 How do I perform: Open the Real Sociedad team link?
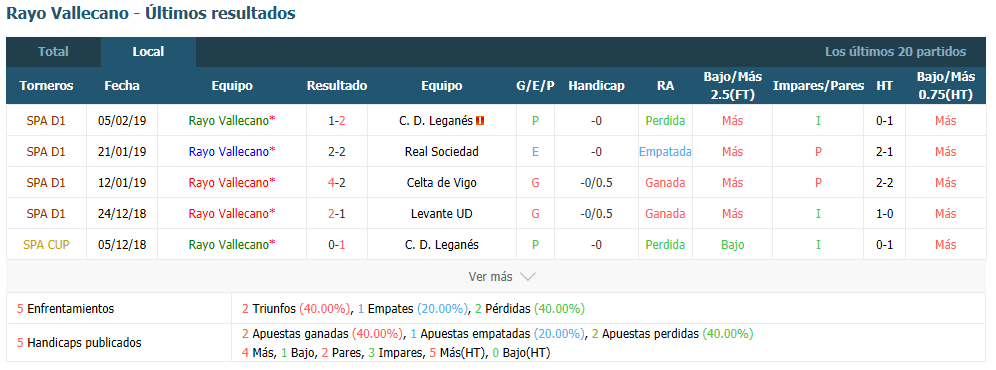(441, 152)
